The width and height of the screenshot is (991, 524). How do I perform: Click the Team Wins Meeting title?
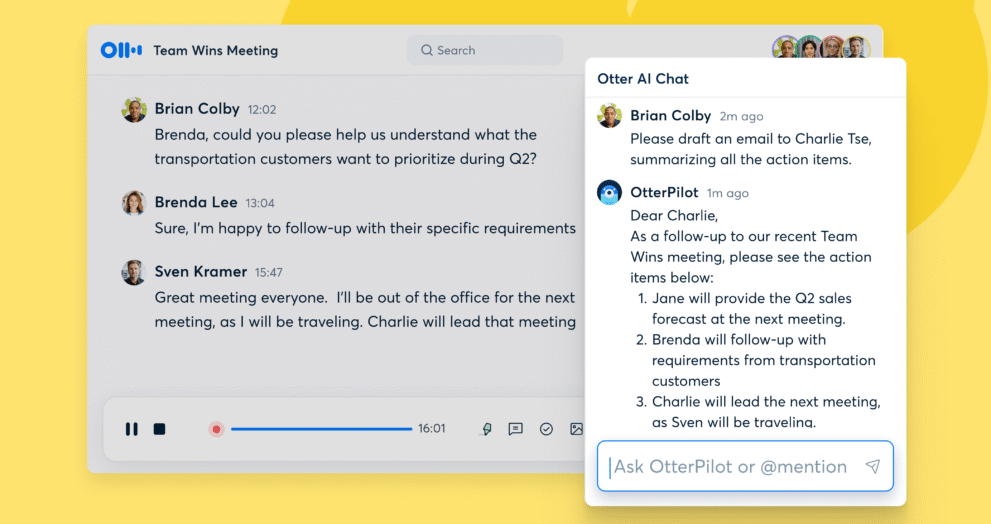216,51
